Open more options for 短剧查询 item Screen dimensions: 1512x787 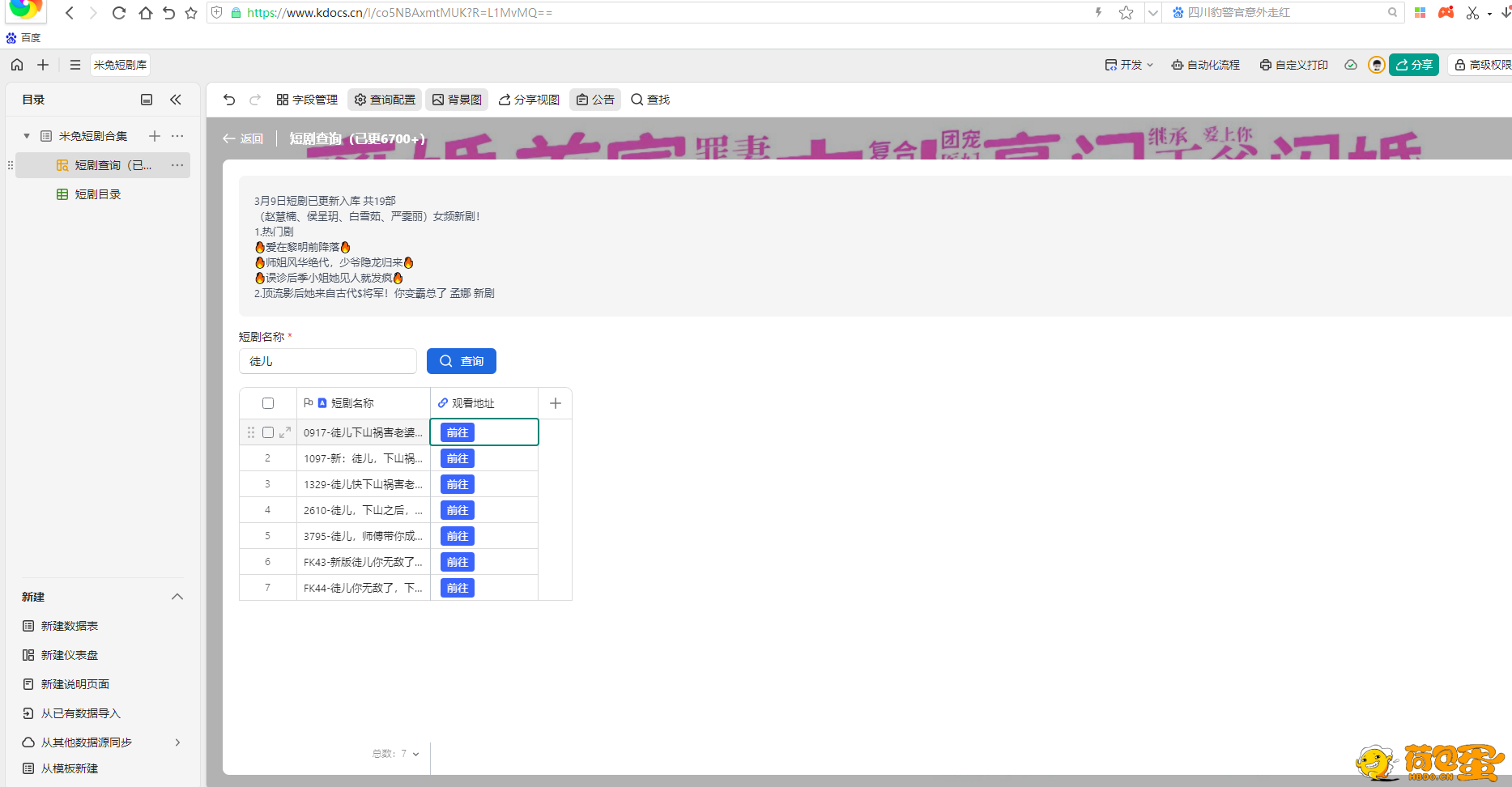pyautogui.click(x=177, y=165)
